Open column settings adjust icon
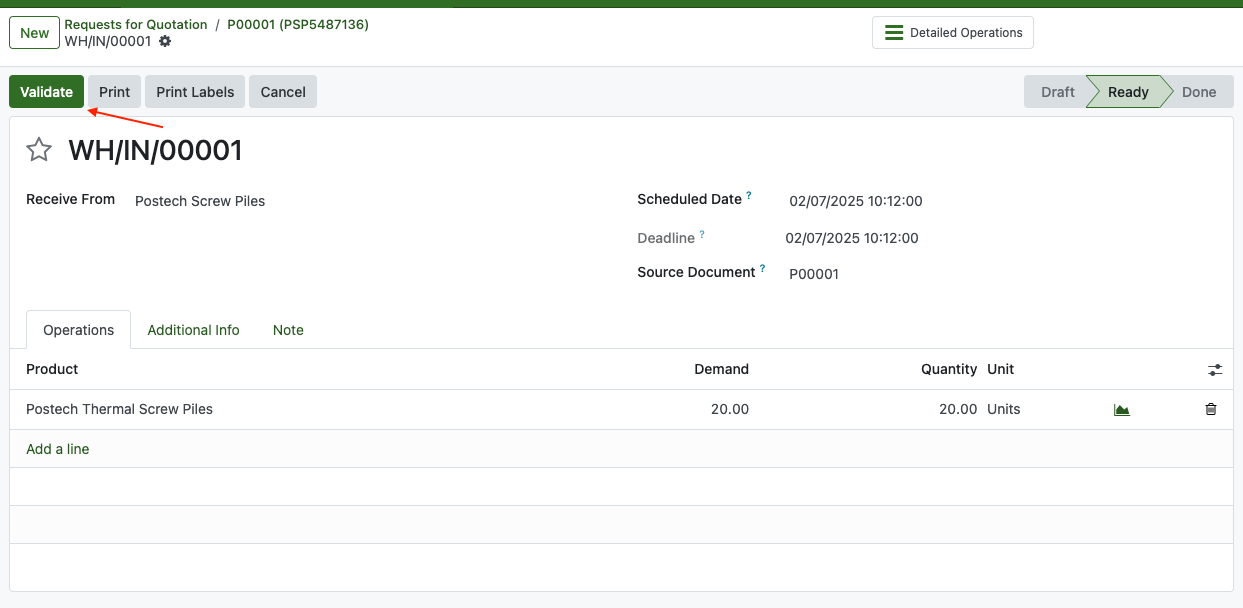The height and width of the screenshot is (608, 1243). coord(1214,370)
